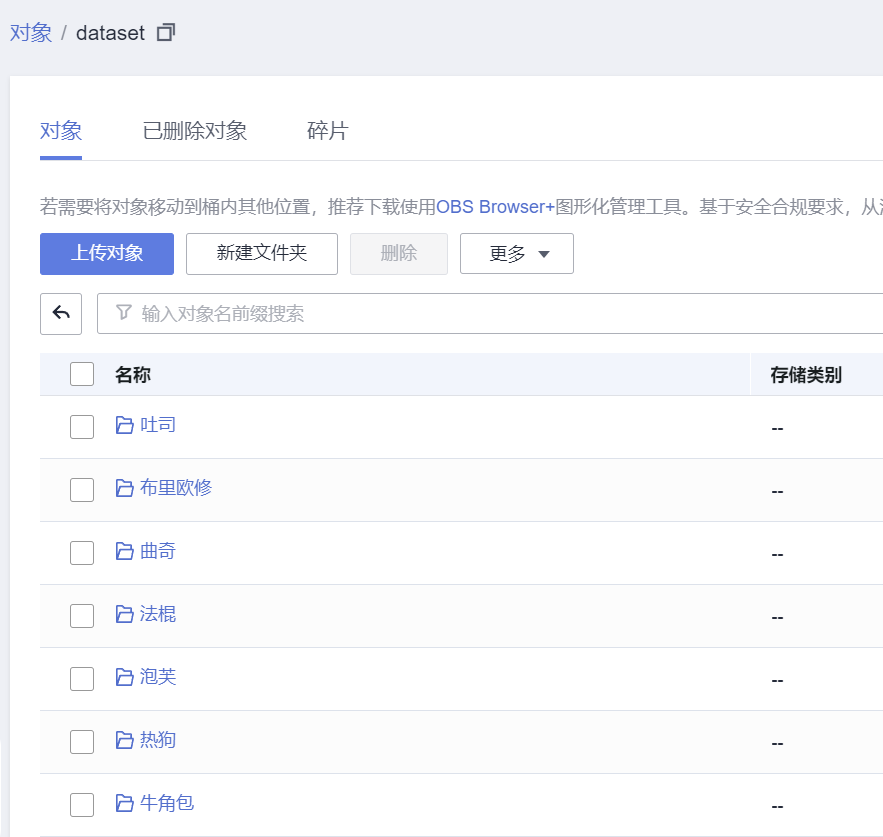Screen dimensions: 883x837
Task: Open the OBS Browser+ link
Action: tap(495, 208)
